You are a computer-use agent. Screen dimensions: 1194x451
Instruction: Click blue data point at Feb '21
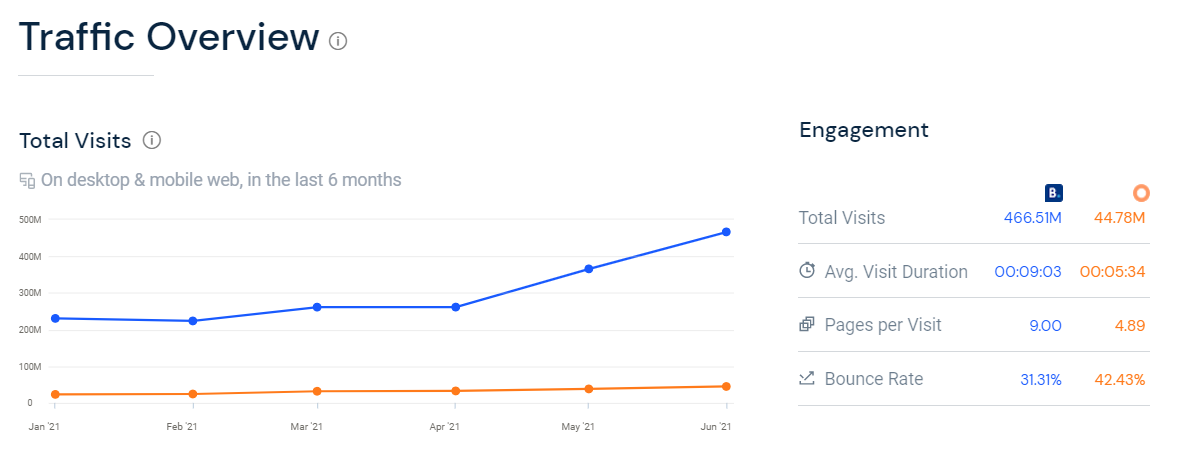pos(192,321)
